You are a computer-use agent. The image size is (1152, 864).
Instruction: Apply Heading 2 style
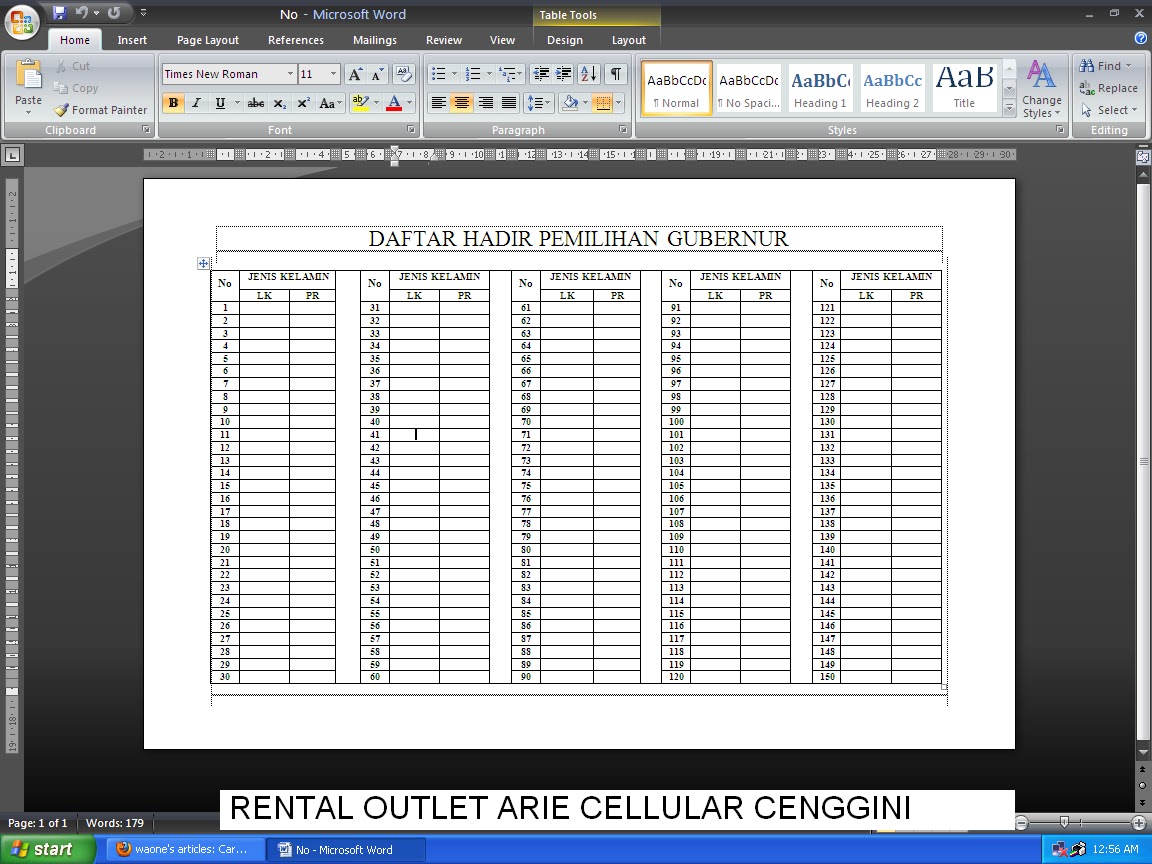coord(892,87)
